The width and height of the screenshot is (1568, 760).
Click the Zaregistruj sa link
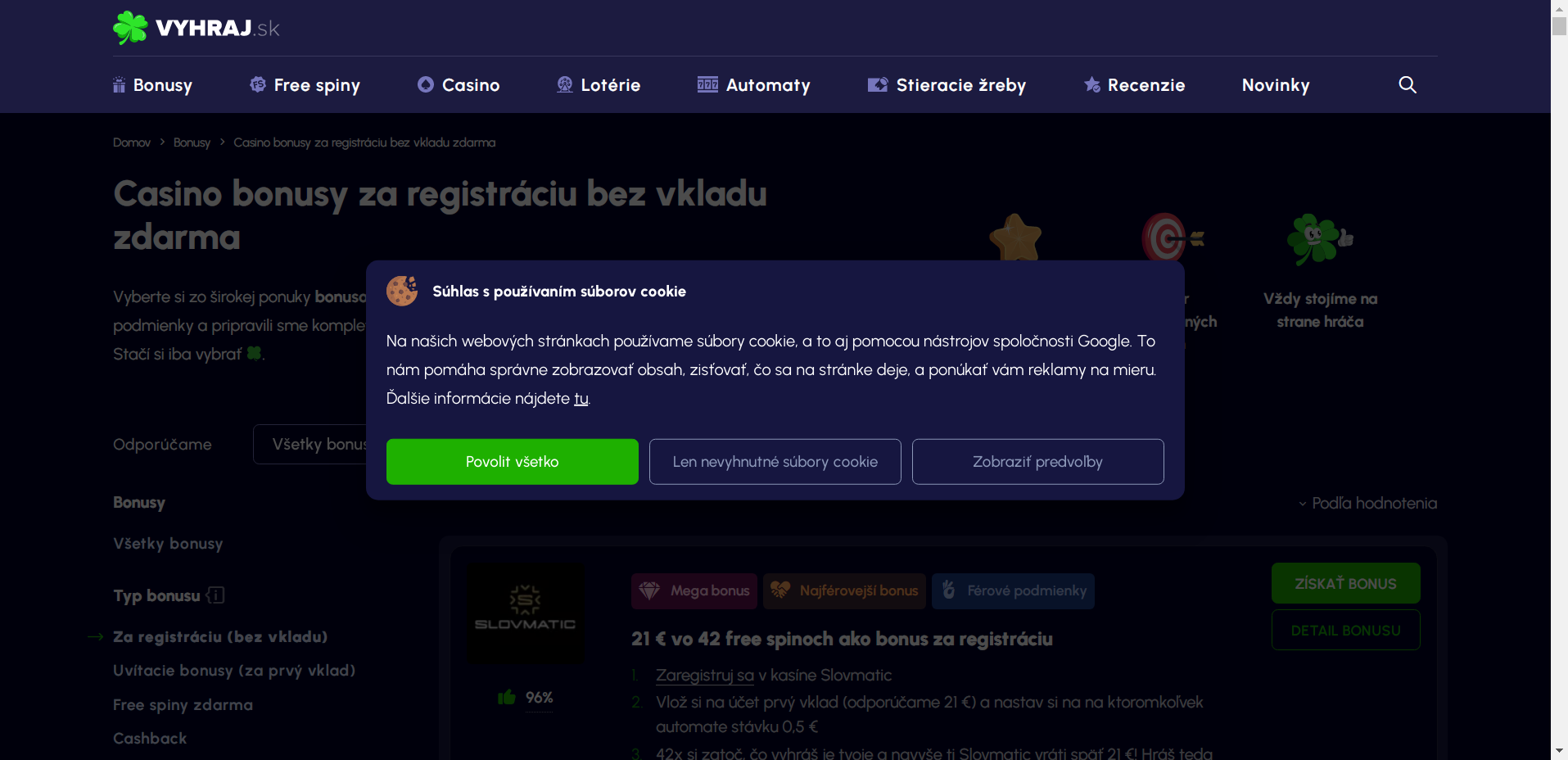(x=705, y=676)
